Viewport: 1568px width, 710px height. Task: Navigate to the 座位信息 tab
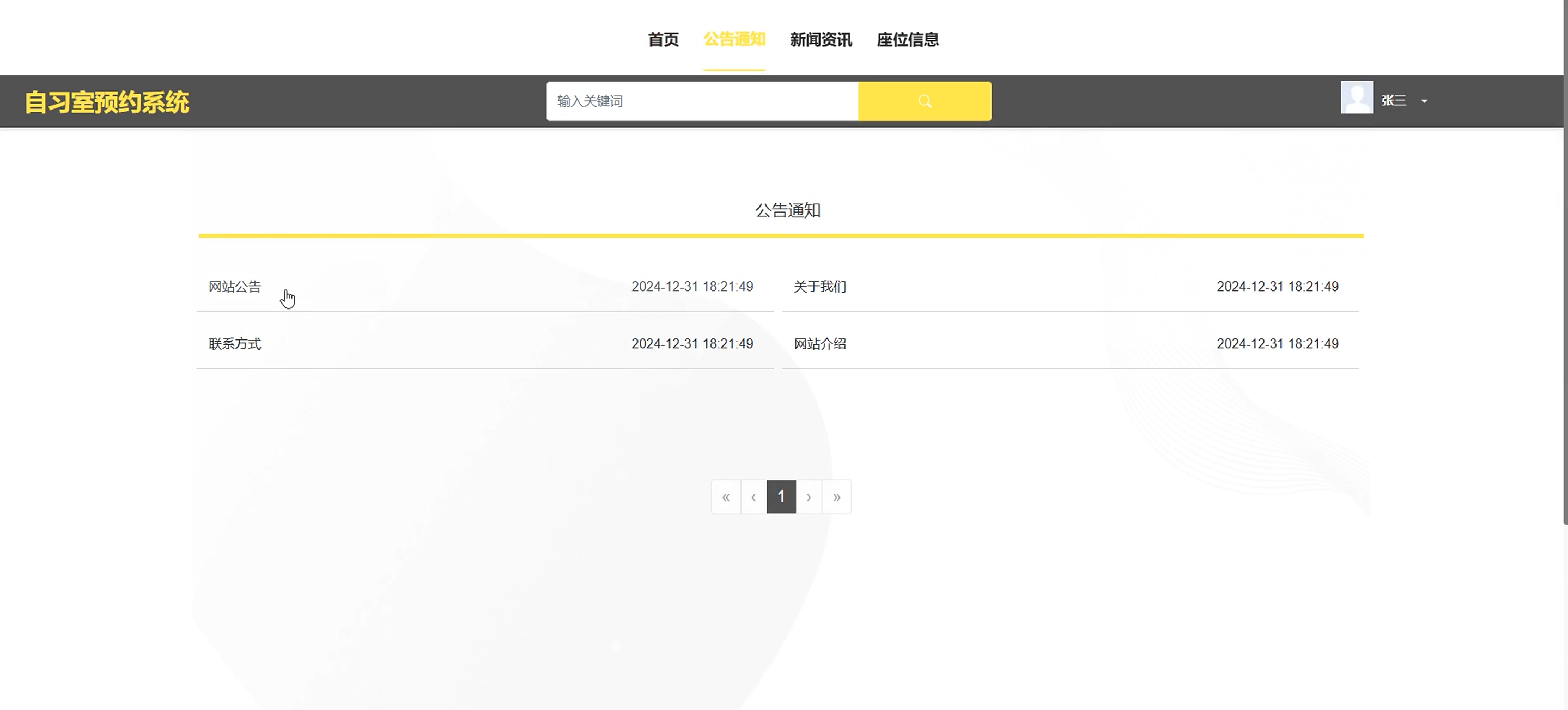pyautogui.click(x=907, y=40)
